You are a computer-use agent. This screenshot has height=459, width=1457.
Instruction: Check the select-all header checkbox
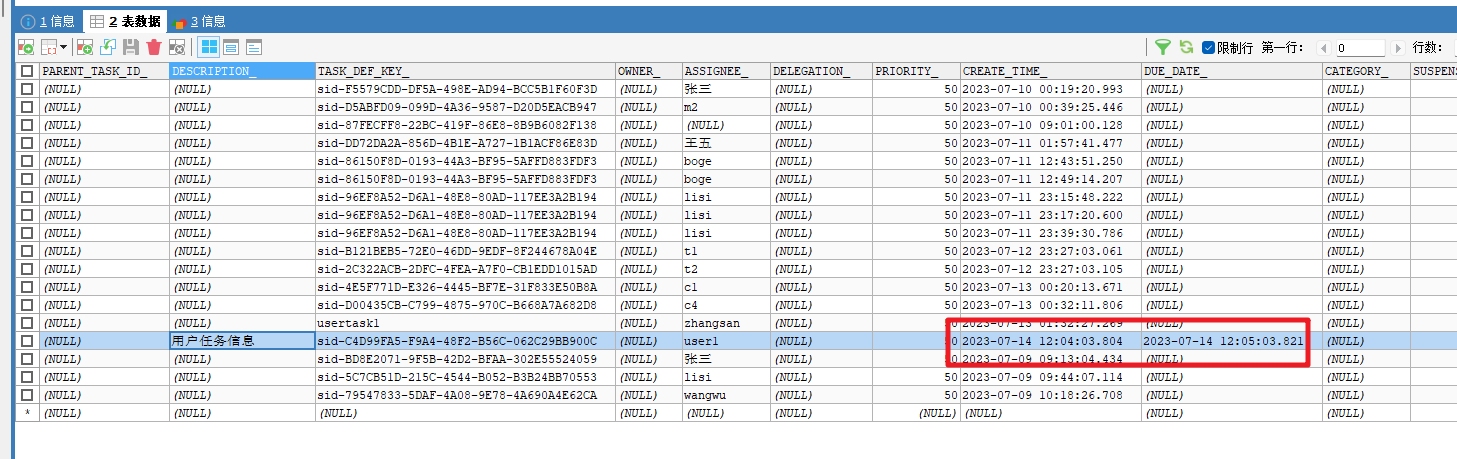[27, 71]
